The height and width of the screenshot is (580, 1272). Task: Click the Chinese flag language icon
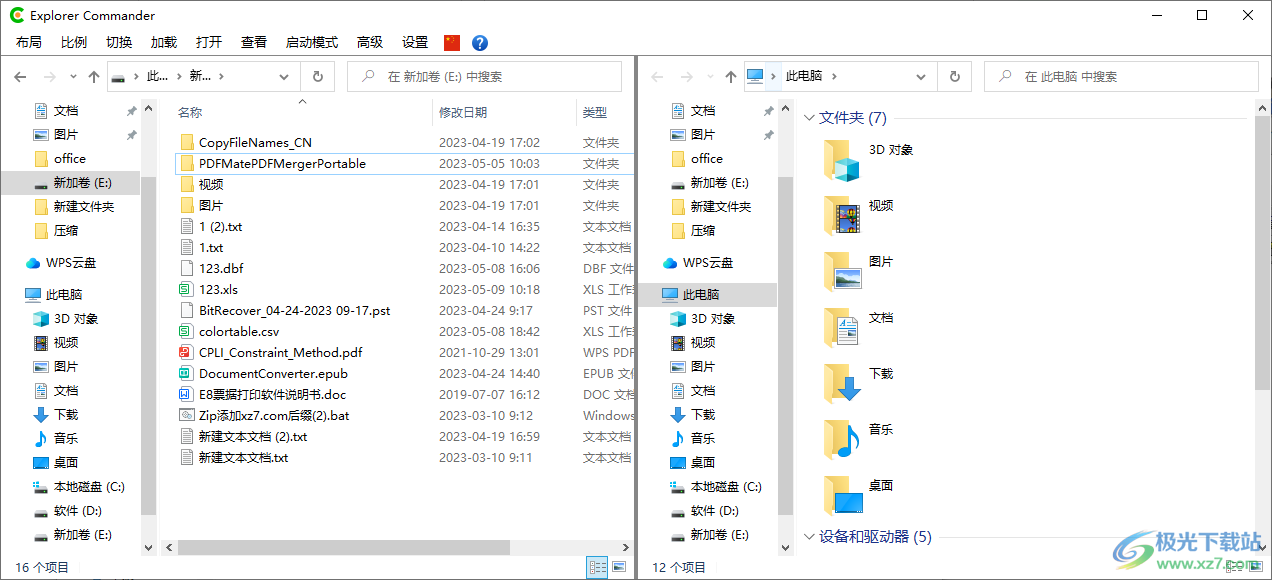pos(452,42)
